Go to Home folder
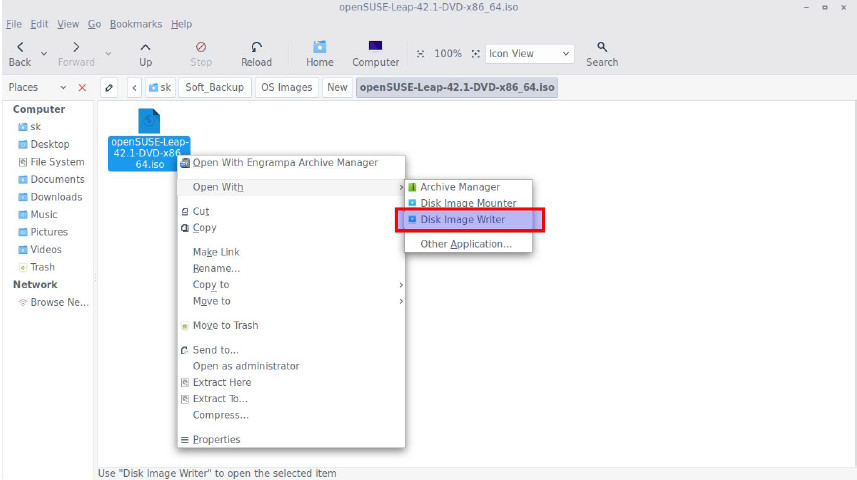 [320, 54]
